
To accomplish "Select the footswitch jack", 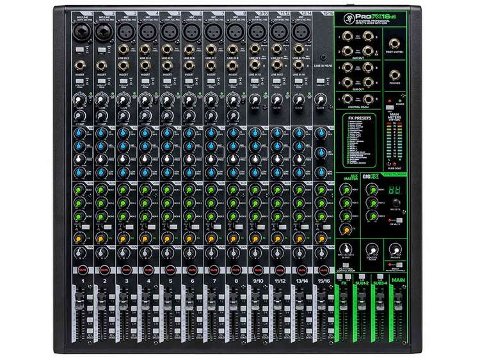I will pyautogui.click(x=394, y=44).
